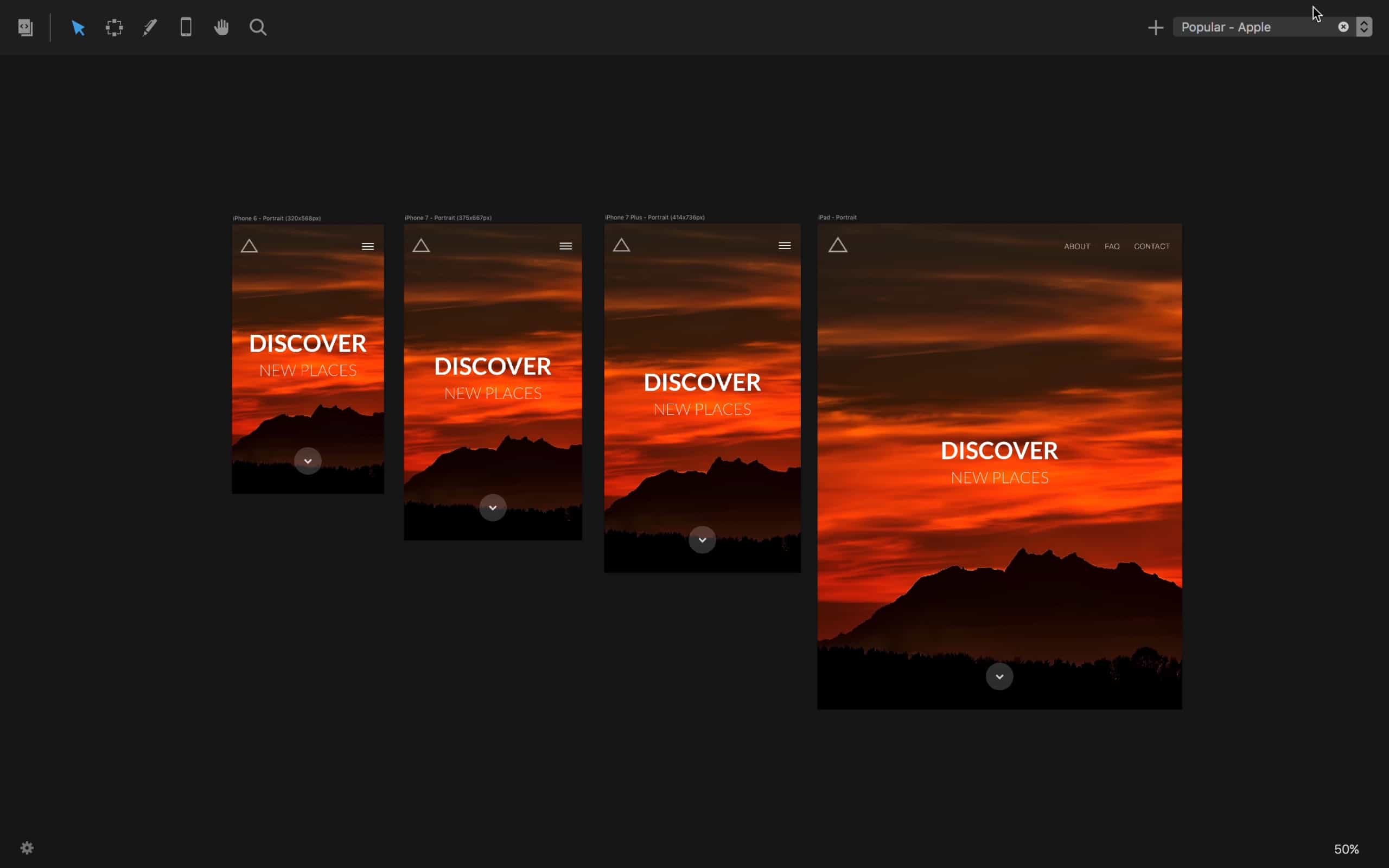Click CONTACT link in iPad preview
Image resolution: width=1389 pixels, height=868 pixels.
pos(1151,246)
